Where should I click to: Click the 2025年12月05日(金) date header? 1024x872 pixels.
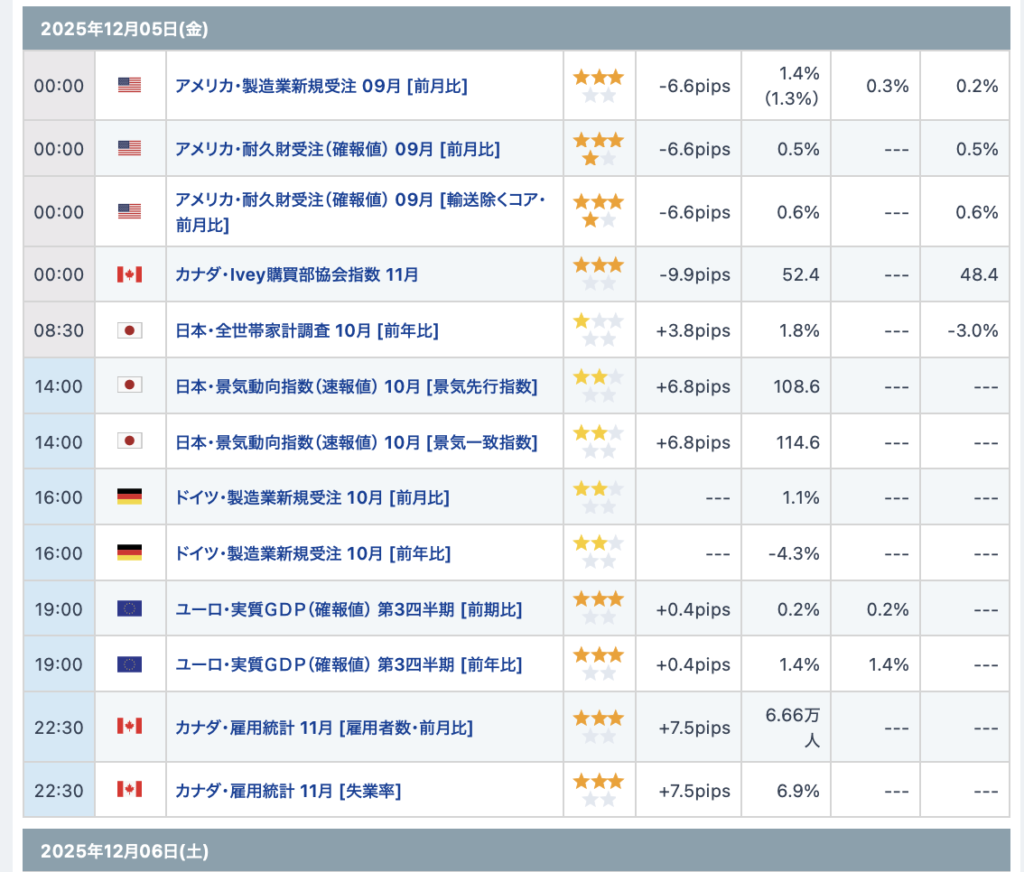(x=124, y=29)
